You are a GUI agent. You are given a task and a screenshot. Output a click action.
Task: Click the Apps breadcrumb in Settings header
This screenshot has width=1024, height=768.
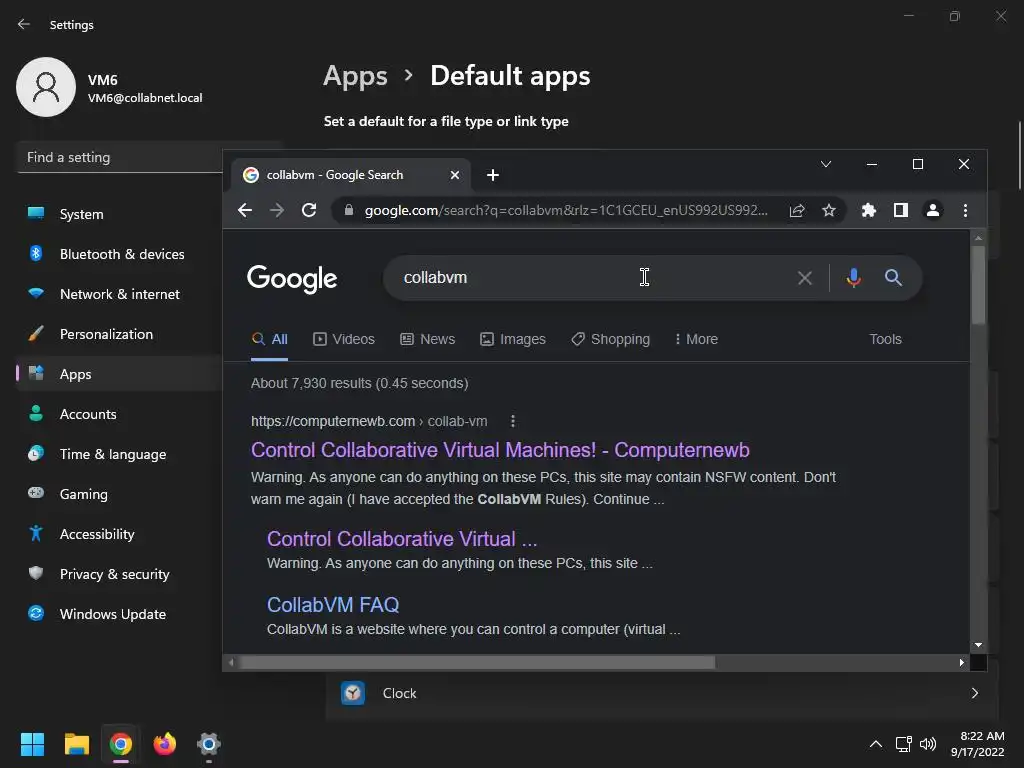pos(355,76)
